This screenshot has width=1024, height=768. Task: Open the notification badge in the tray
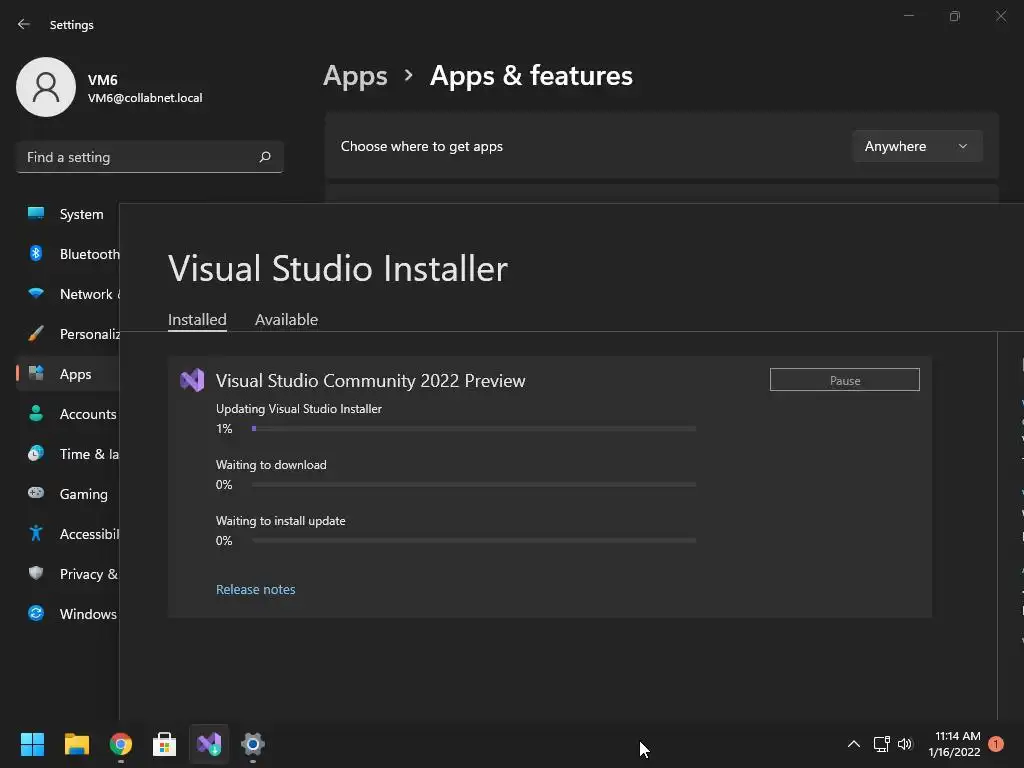(996, 744)
